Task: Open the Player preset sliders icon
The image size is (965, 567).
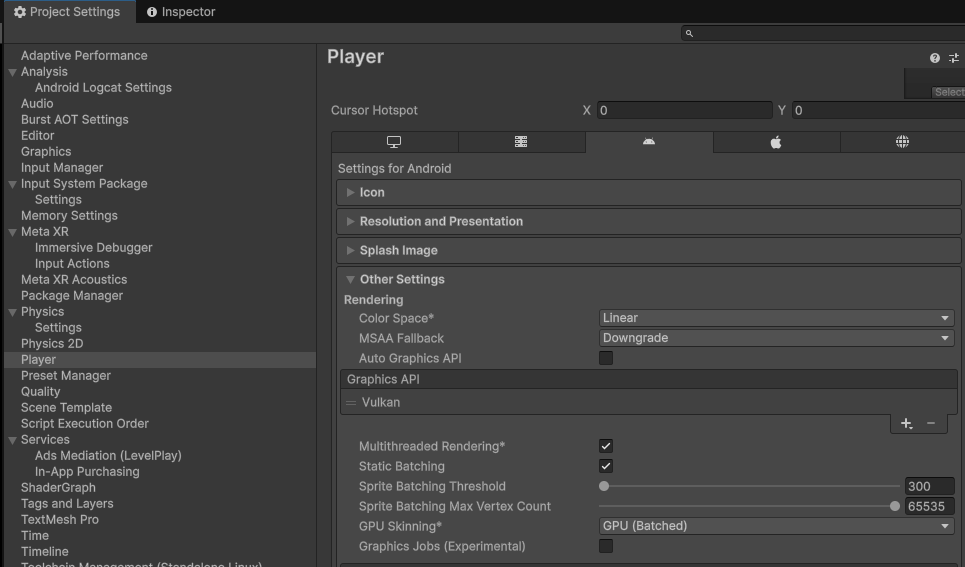Action: click(x=954, y=58)
